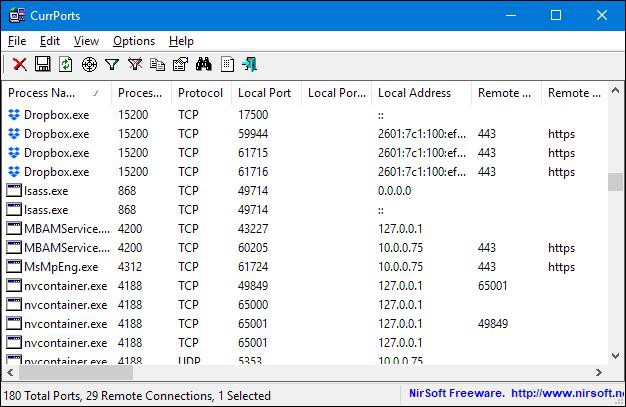This screenshot has height=407, width=626.
Task: Sort by Local Port column header
Action: 266,93
